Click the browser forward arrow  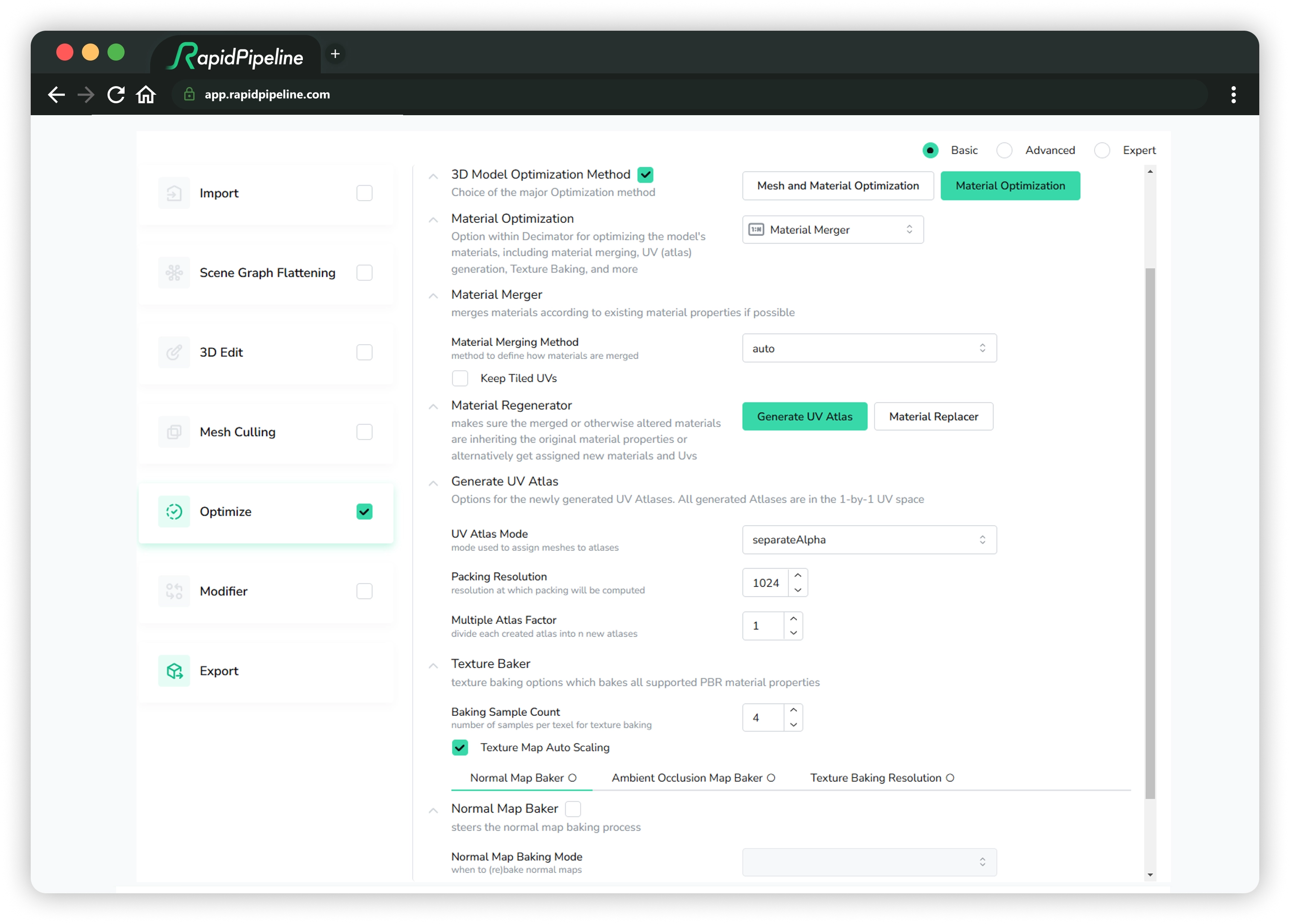coord(86,94)
